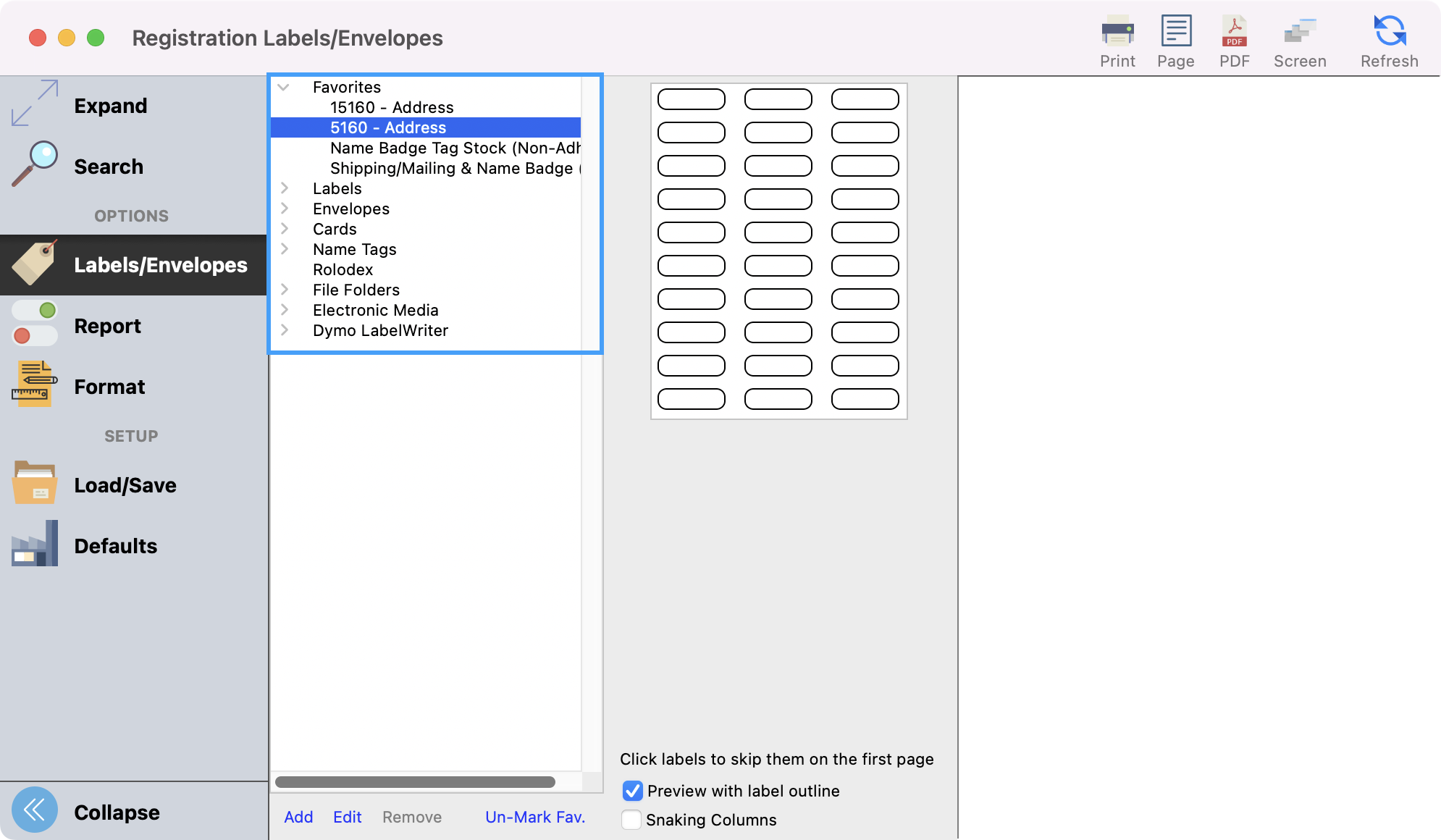1441x840 pixels.
Task: Click the Un-Mark Fav. link
Action: click(535, 817)
